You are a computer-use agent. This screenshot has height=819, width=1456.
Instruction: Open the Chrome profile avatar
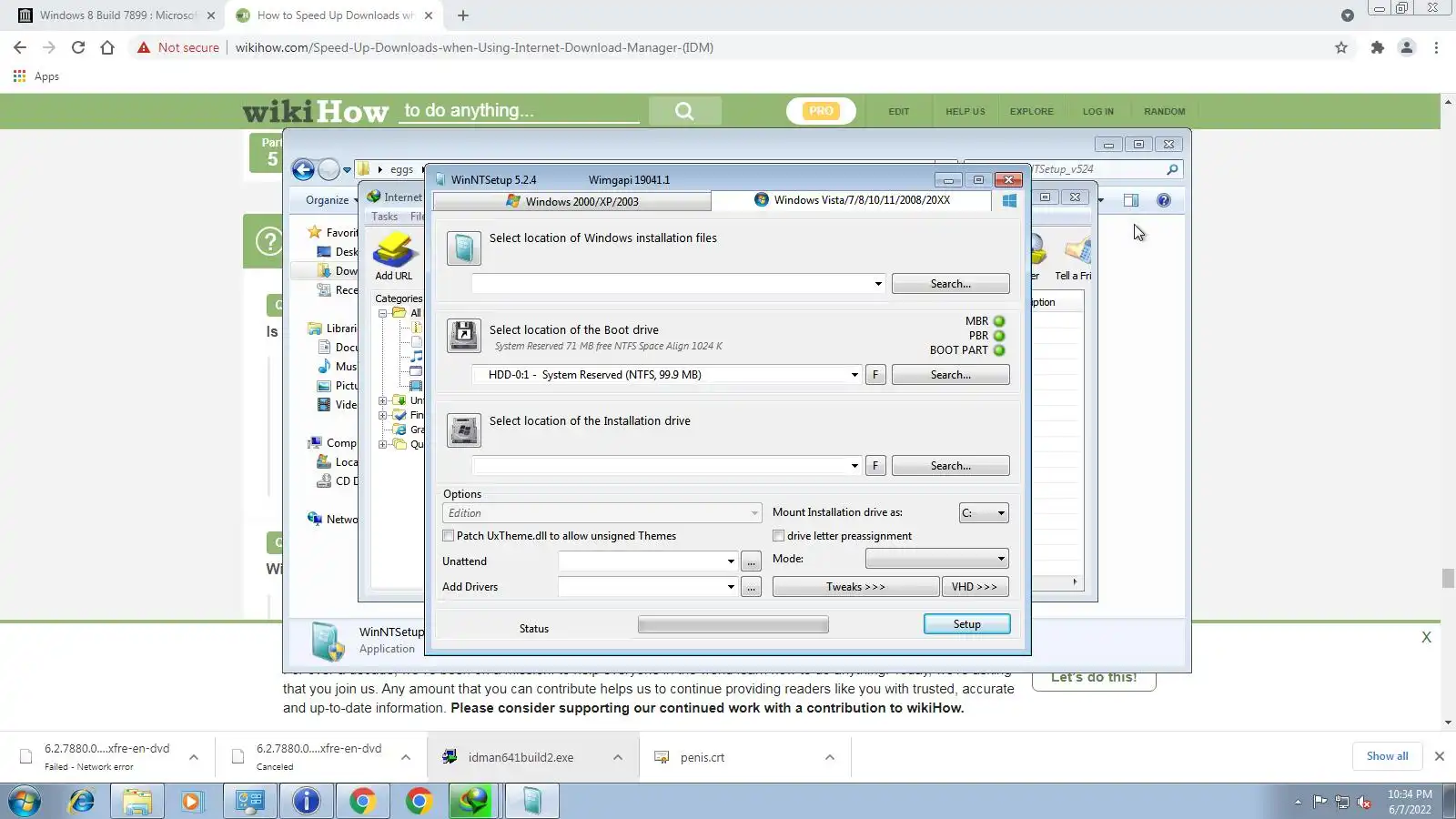coord(1407,47)
